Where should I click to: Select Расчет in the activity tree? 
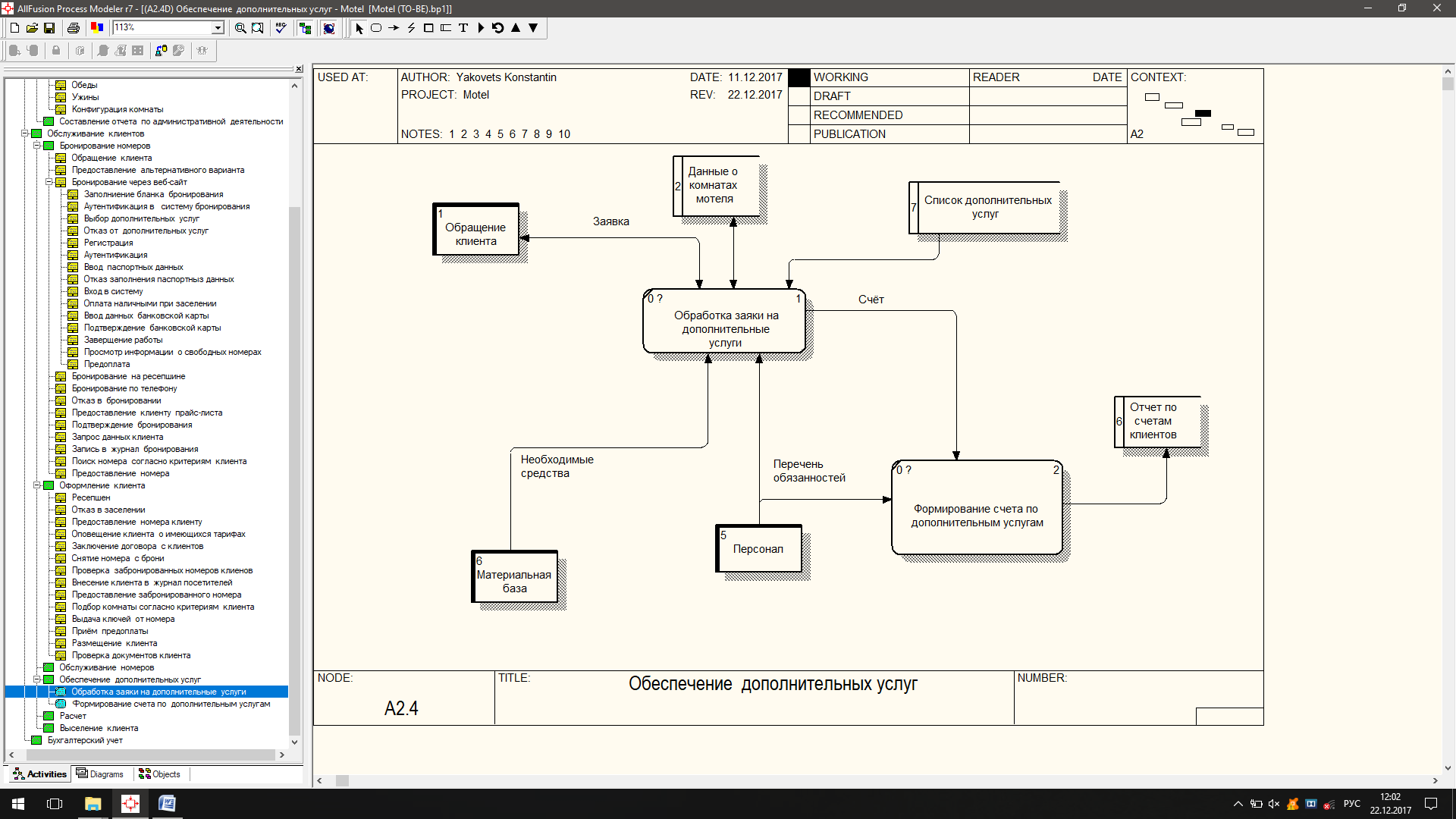point(73,716)
